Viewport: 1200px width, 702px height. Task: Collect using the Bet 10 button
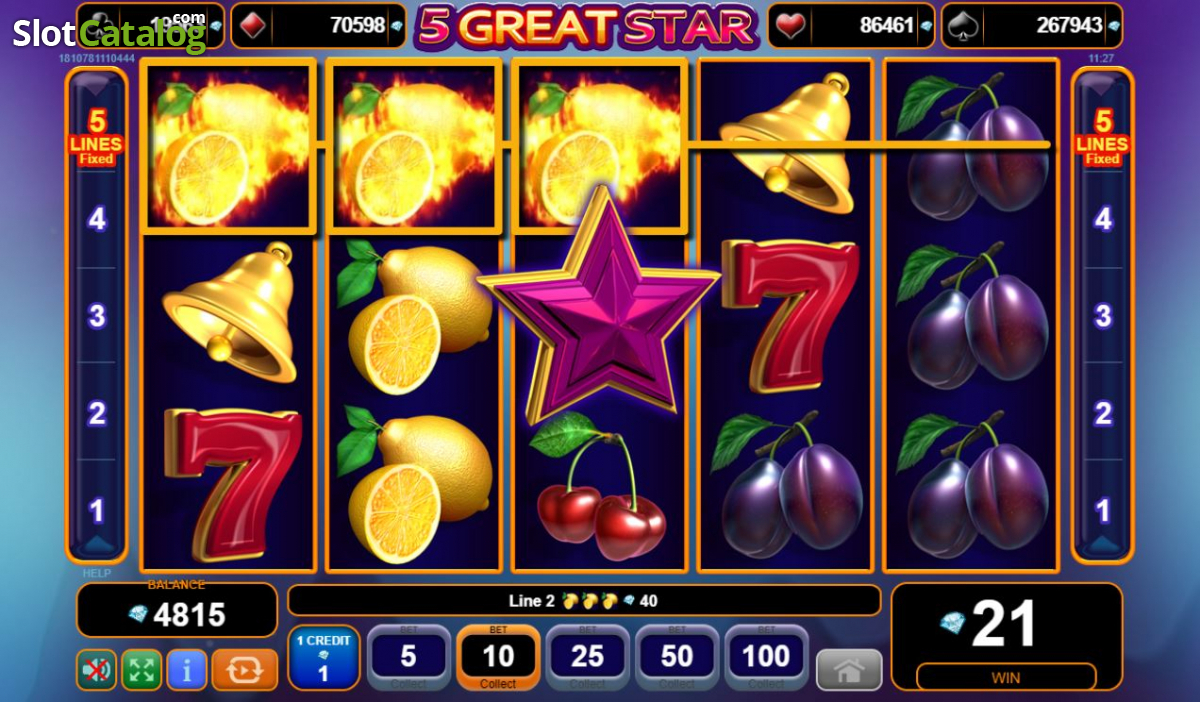498,657
